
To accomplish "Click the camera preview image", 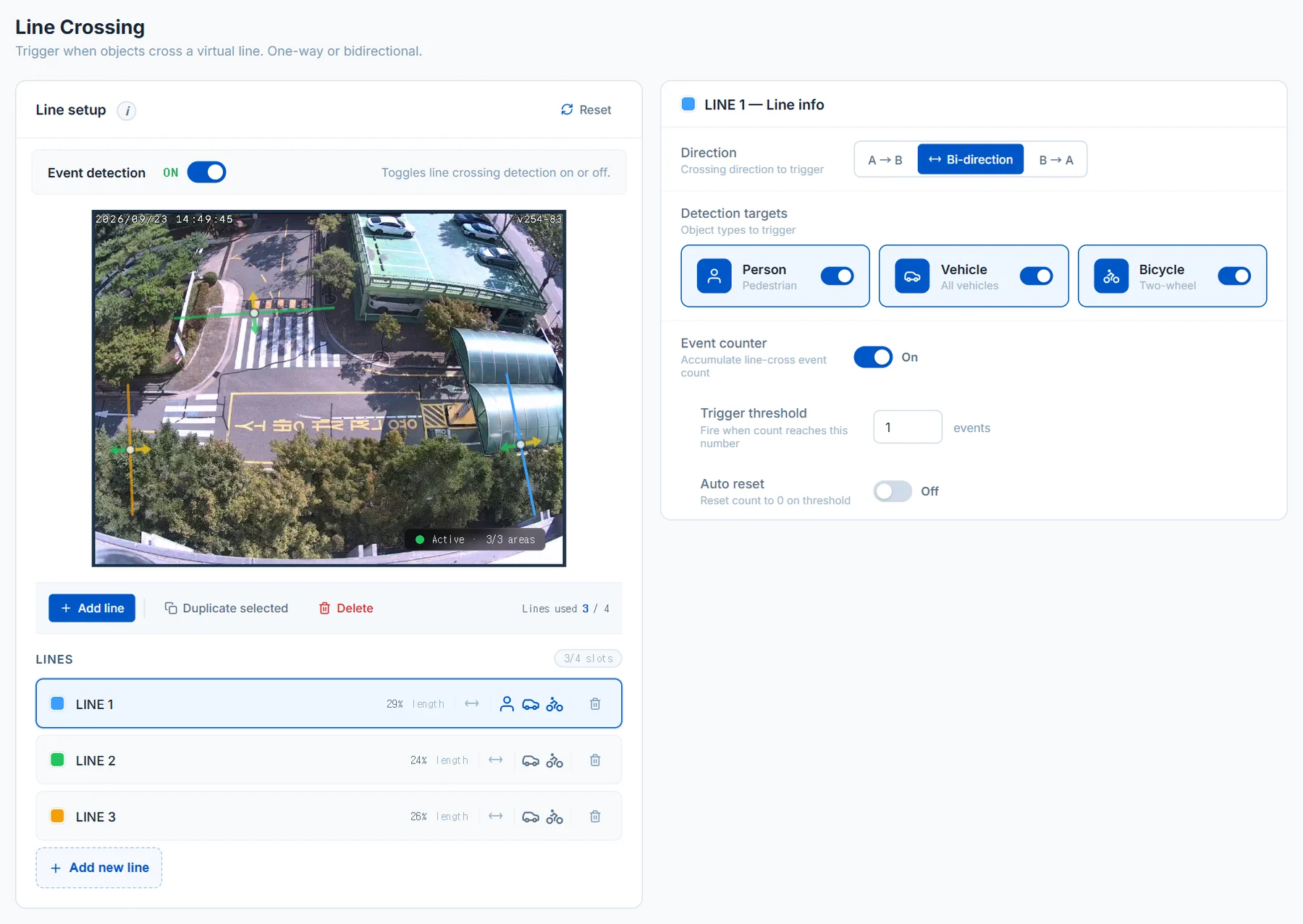I will click(329, 389).
